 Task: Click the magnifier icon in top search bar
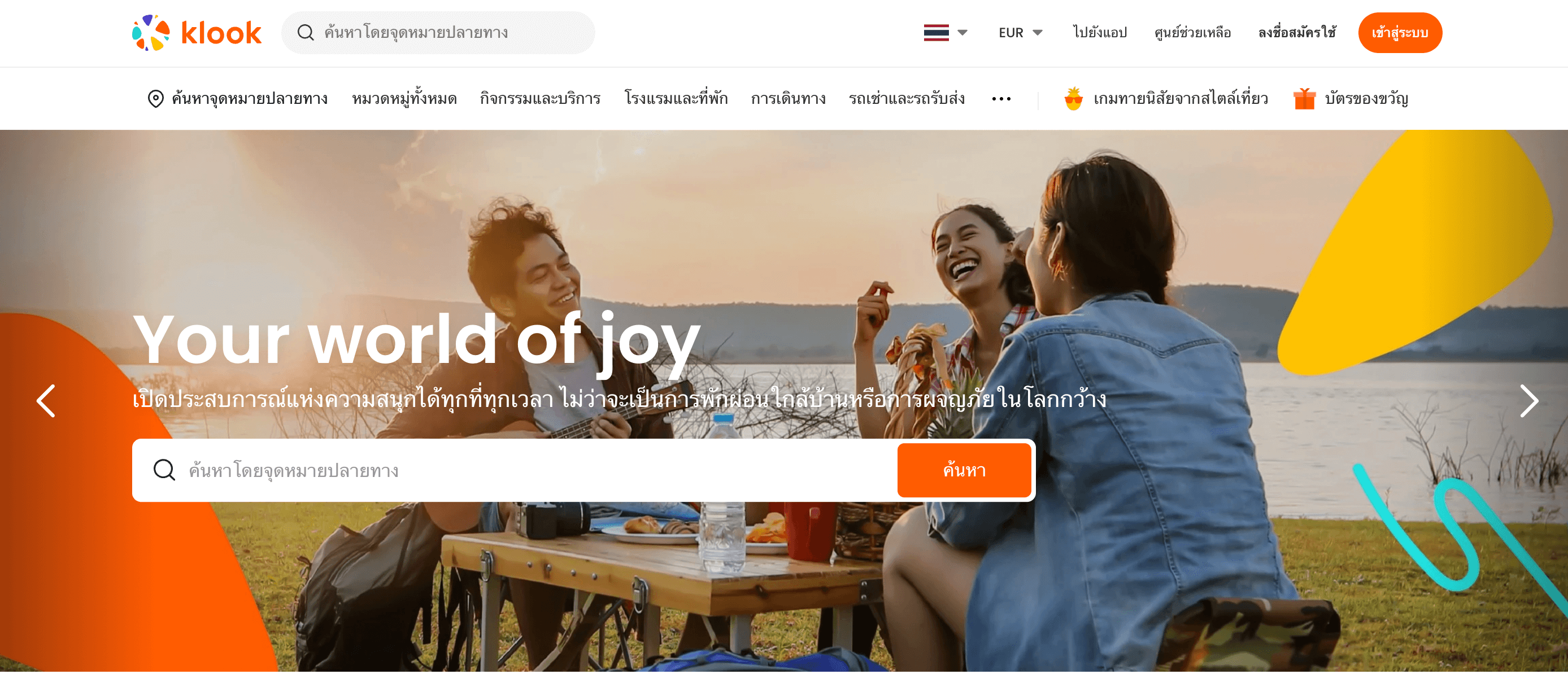(x=306, y=33)
